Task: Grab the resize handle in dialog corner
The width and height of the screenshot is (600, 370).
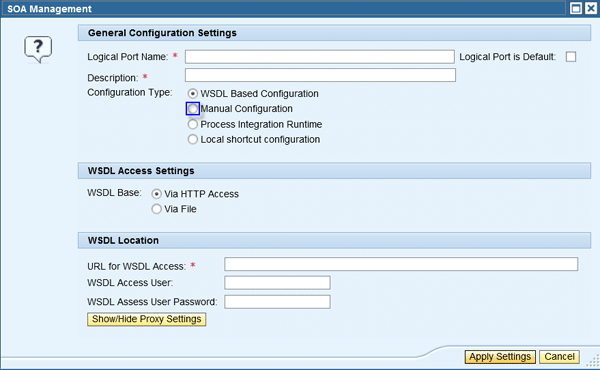Action: [593, 360]
